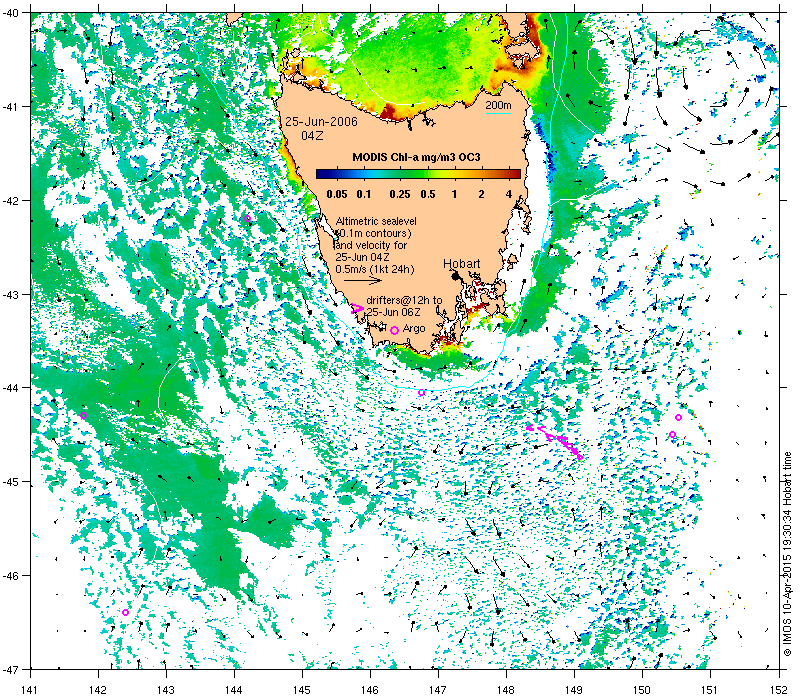Click the '-47' latitude axis label
The width and height of the screenshot is (800, 700).
9,669
